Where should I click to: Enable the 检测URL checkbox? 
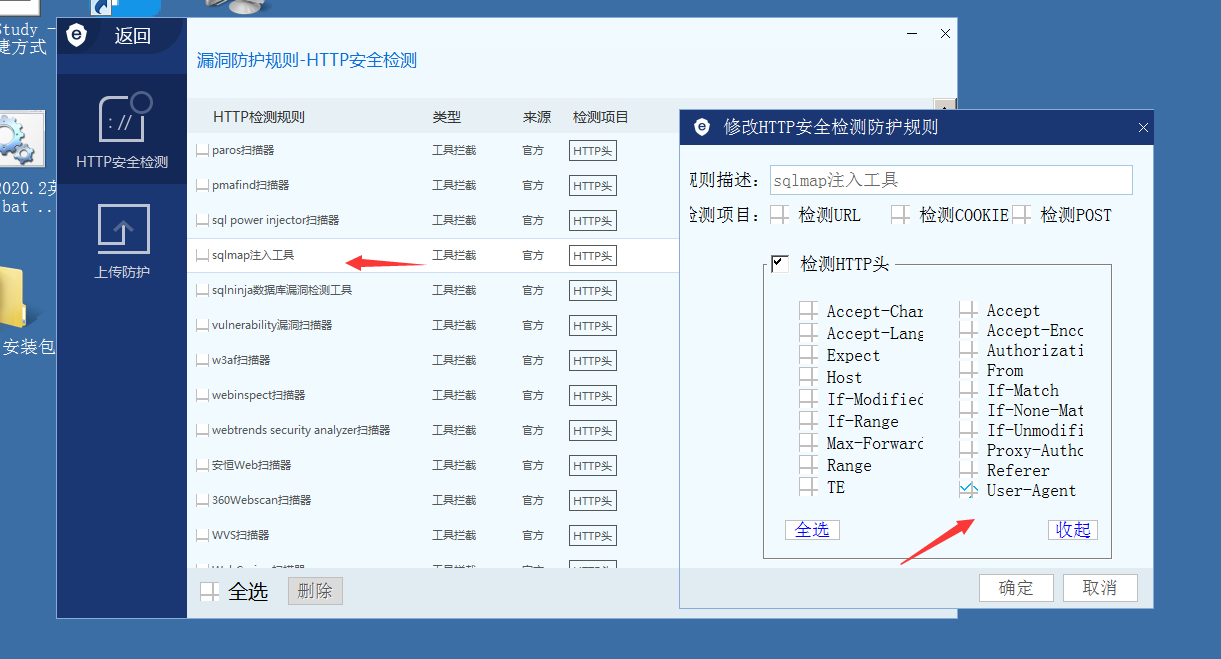click(x=780, y=215)
